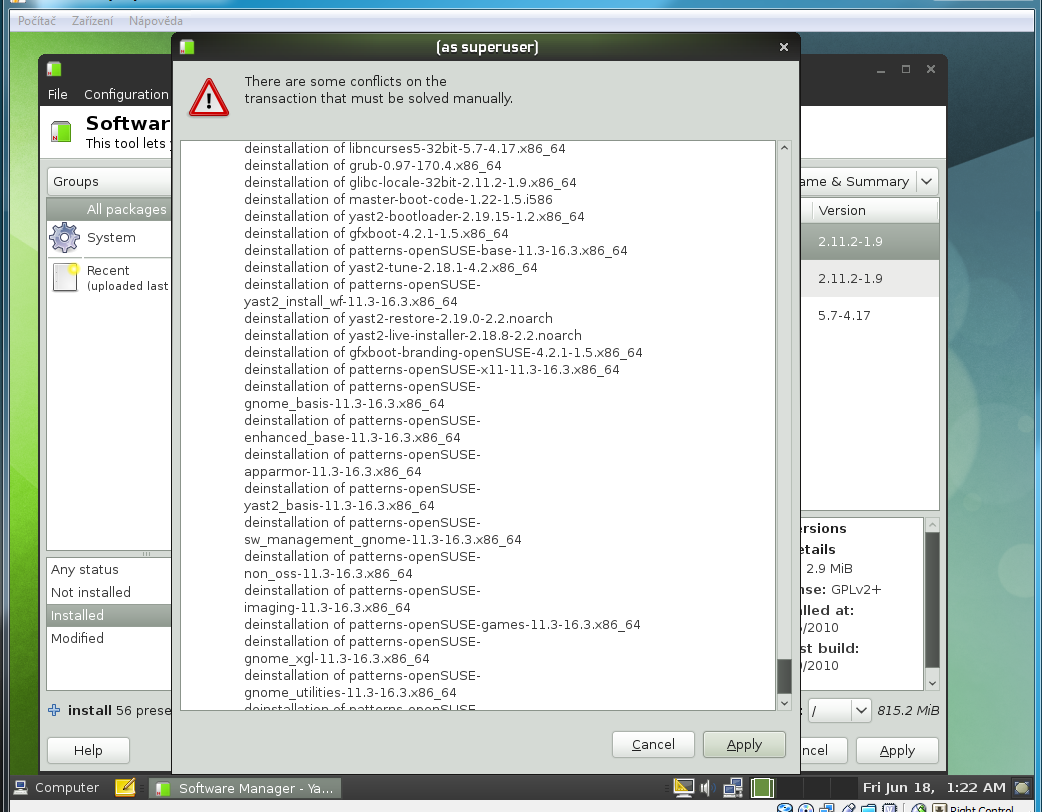Click details pane scrollbar down arrow

(932, 683)
